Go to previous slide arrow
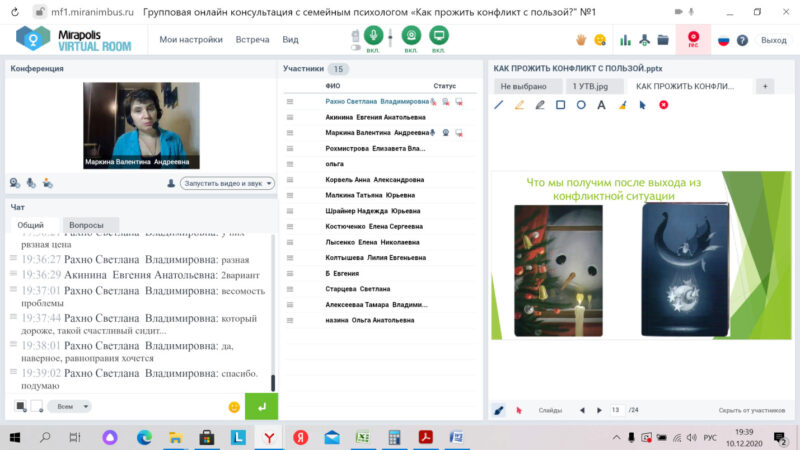800x450 pixels. point(582,410)
